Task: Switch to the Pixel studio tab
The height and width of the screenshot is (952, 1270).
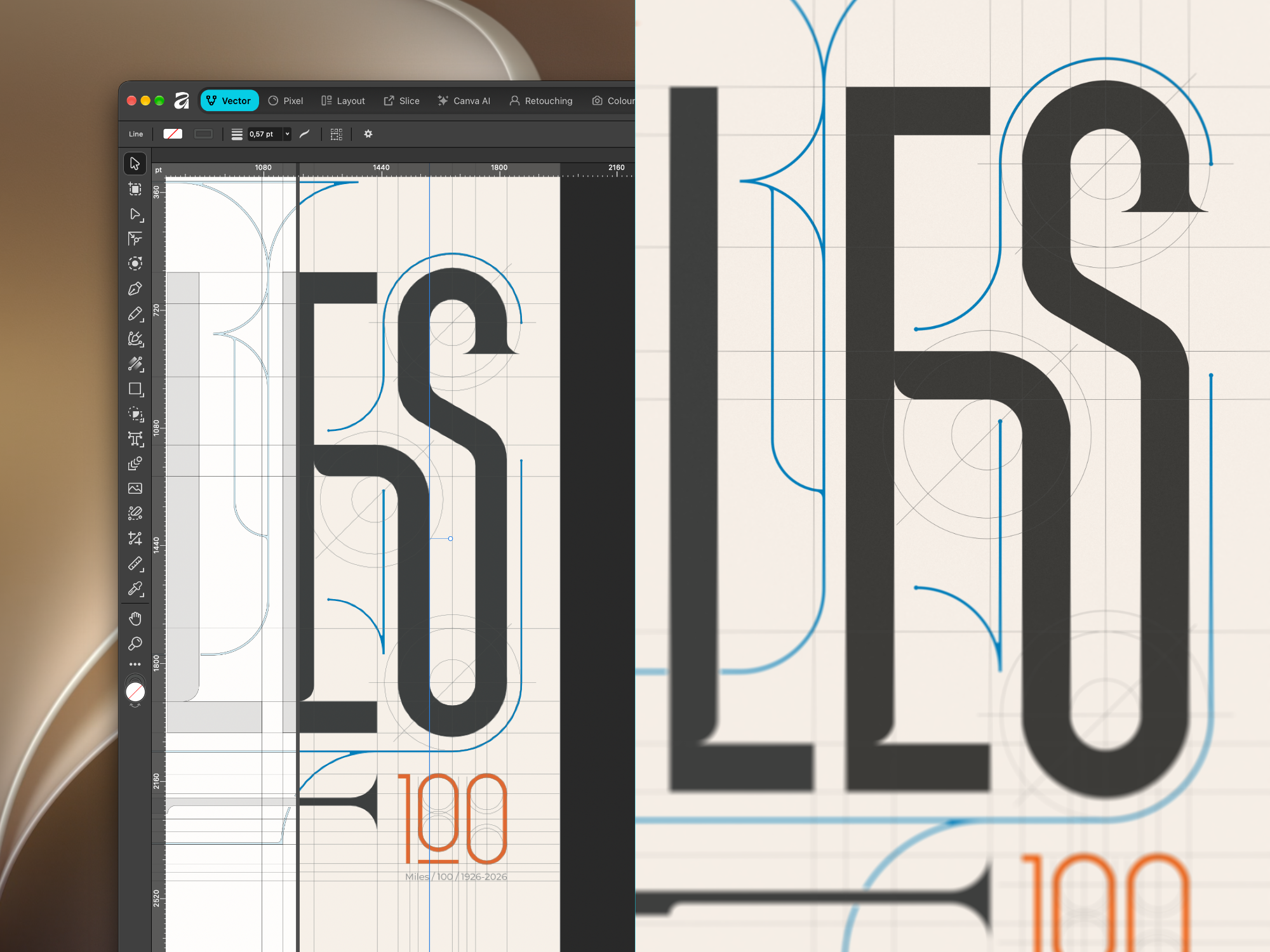Action: [286, 101]
